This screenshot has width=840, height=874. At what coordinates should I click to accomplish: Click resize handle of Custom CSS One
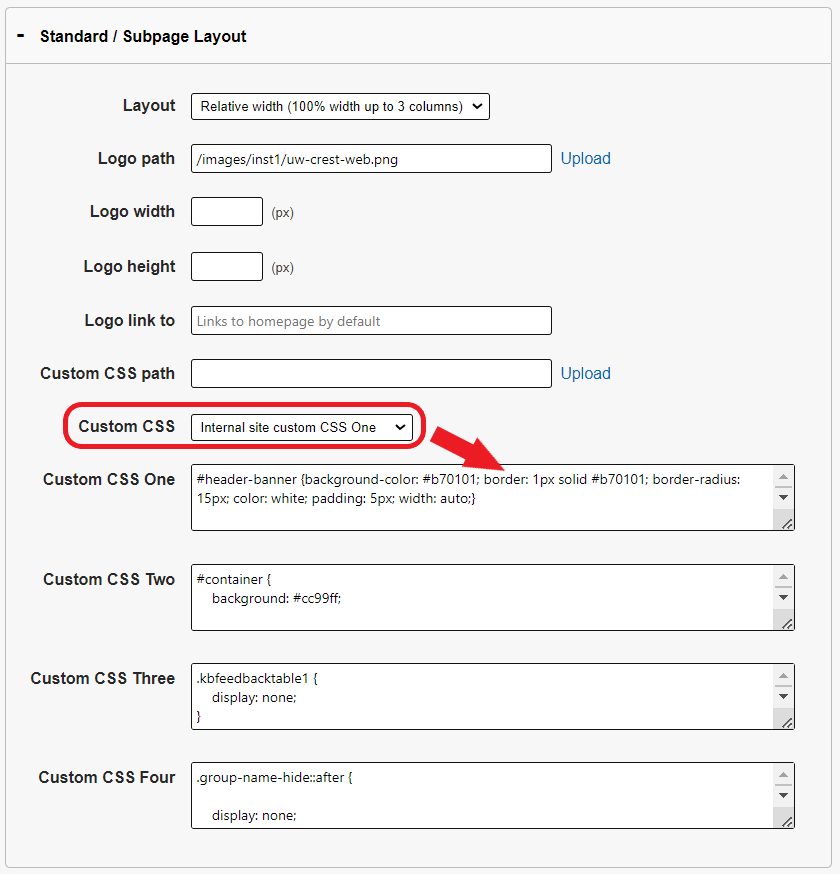point(786,523)
